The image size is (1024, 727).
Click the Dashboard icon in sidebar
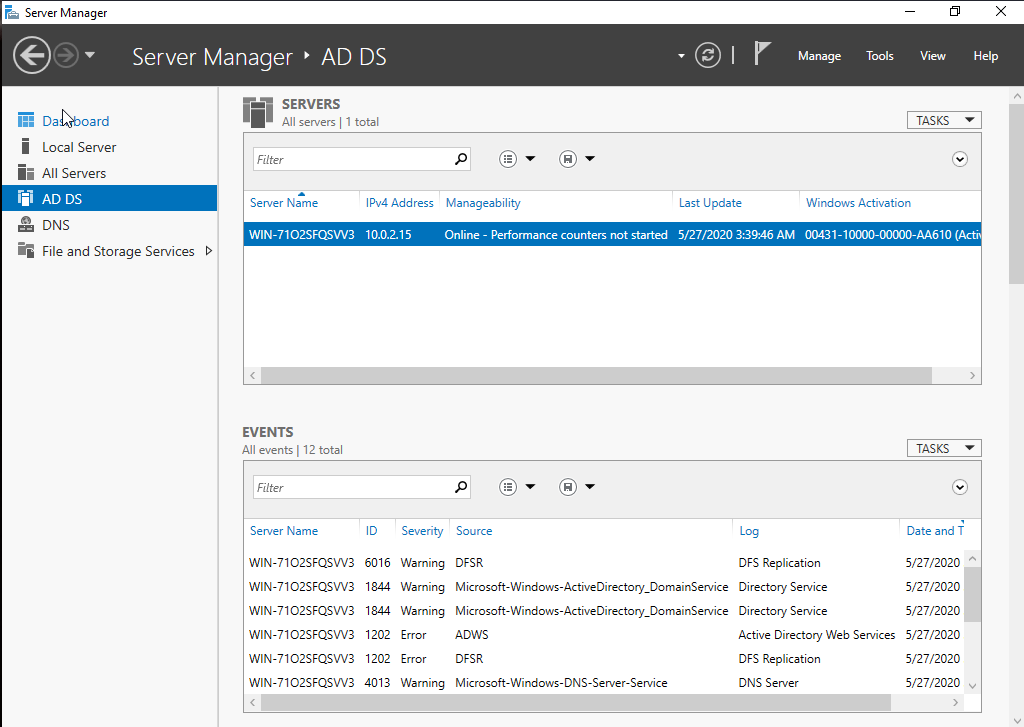click(x=26, y=121)
